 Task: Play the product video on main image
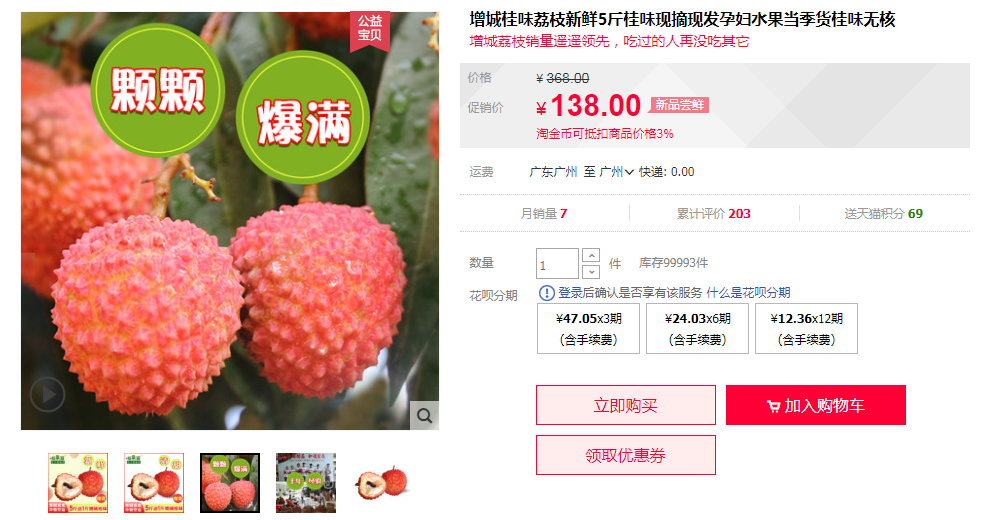click(x=47, y=394)
